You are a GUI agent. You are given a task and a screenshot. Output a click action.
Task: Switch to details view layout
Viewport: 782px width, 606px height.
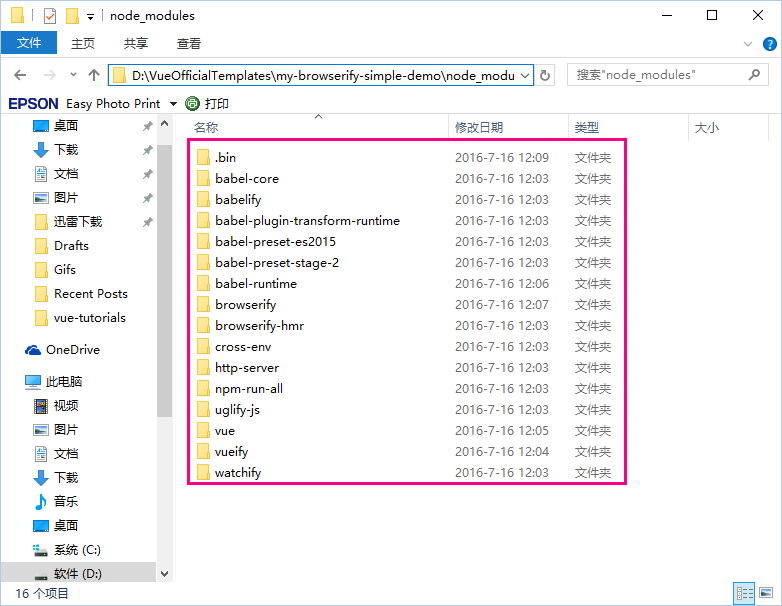(745, 593)
